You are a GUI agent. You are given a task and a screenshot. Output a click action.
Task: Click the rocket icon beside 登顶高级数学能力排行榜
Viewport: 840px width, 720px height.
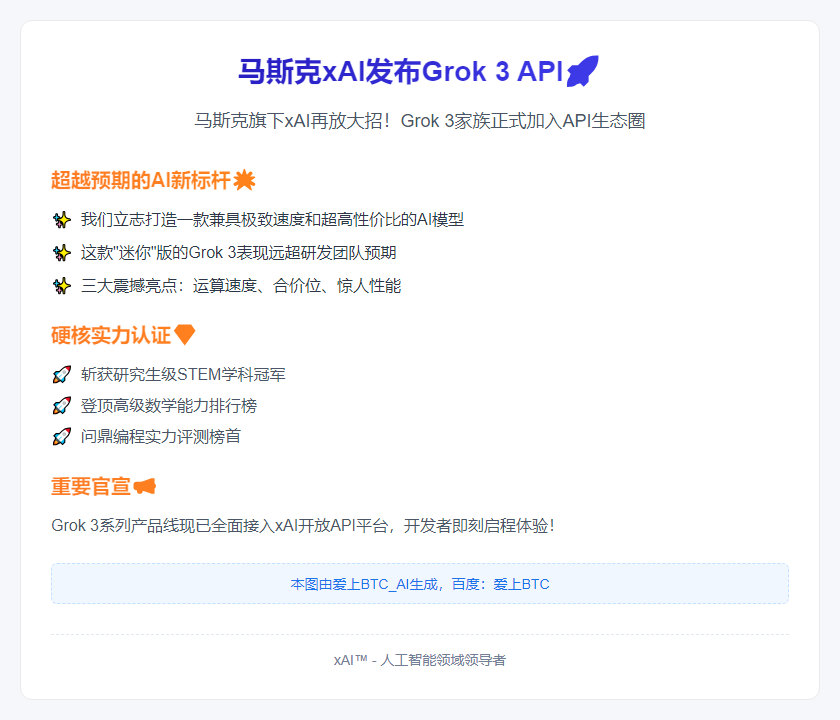pos(62,406)
